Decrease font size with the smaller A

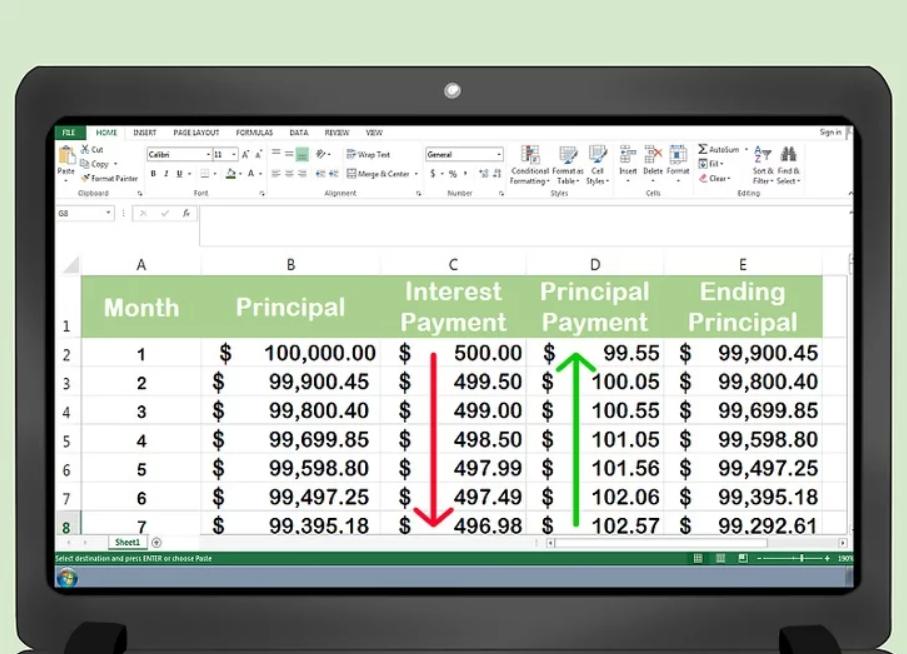click(258, 154)
